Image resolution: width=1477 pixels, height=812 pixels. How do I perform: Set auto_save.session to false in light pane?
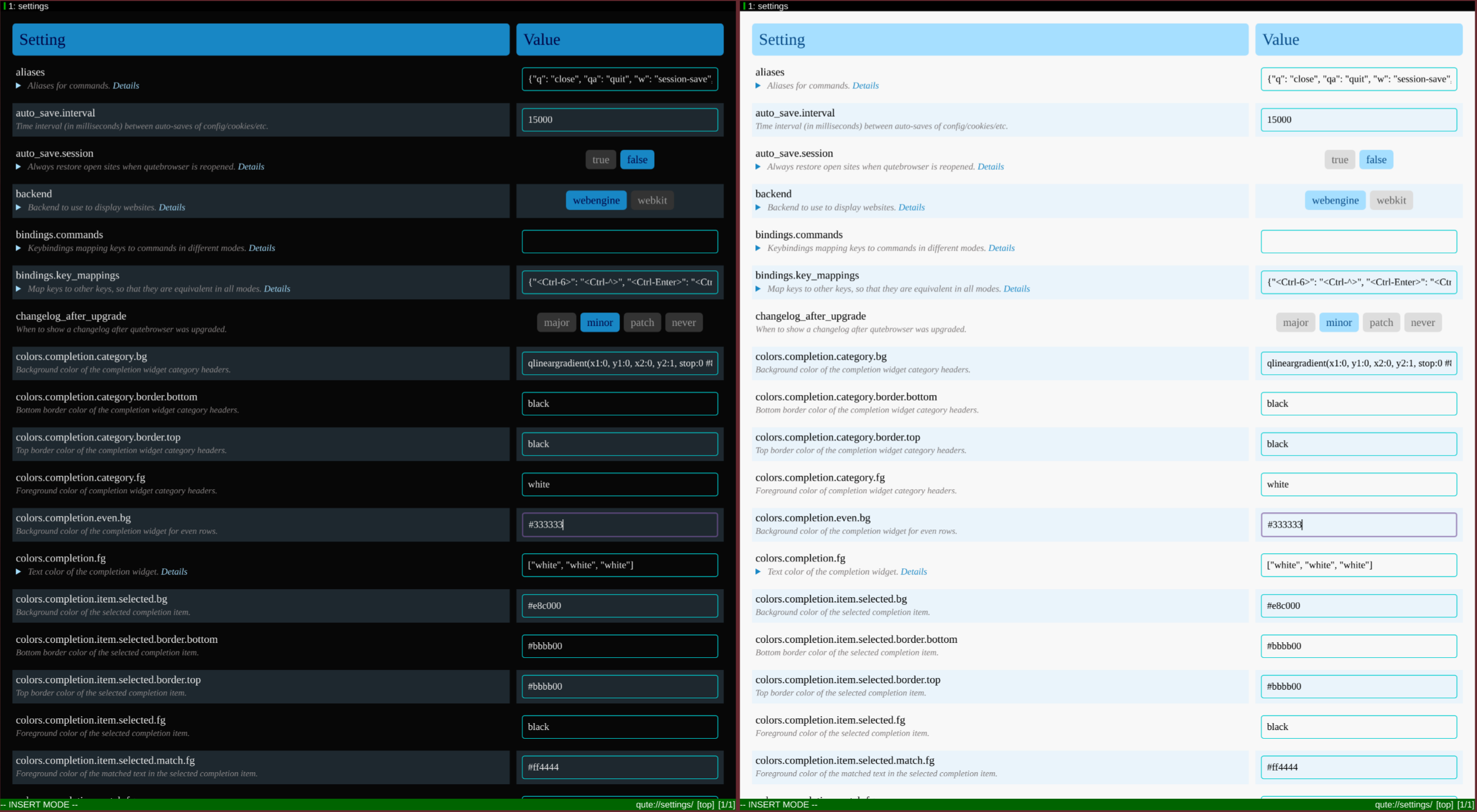[1376, 160]
